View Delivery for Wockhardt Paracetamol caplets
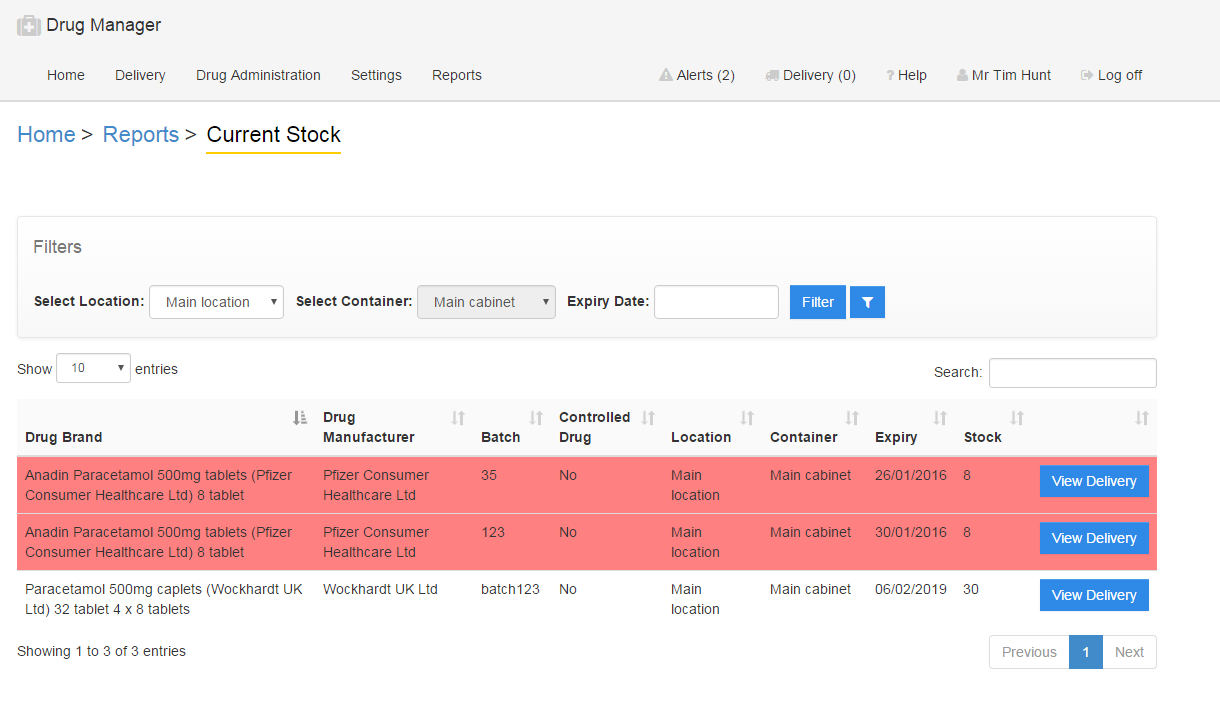Viewport: 1220px width, 710px height. pos(1094,595)
